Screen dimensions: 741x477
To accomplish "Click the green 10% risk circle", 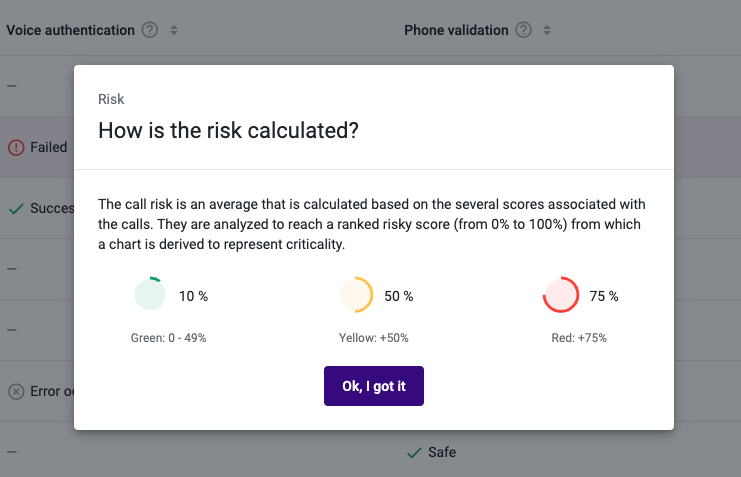I will click(x=150, y=294).
